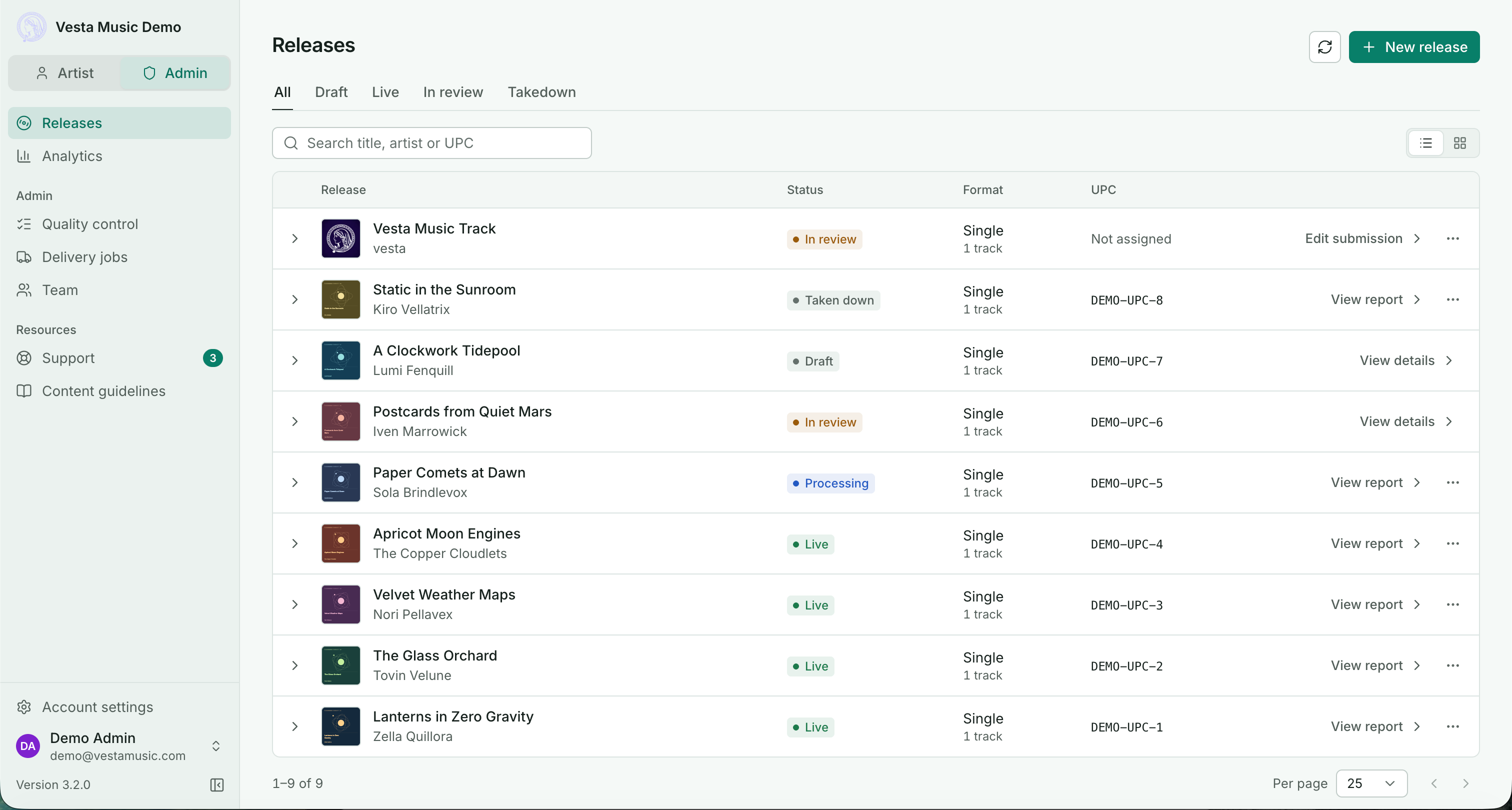
Task: Click the search title, artist or UPC field
Action: click(431, 143)
